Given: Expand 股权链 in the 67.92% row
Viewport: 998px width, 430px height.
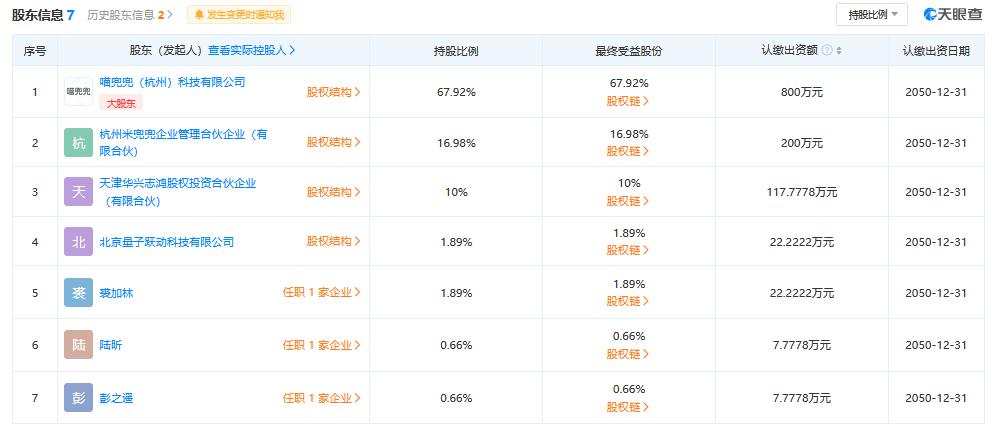Looking at the screenshot, I should point(628,101).
